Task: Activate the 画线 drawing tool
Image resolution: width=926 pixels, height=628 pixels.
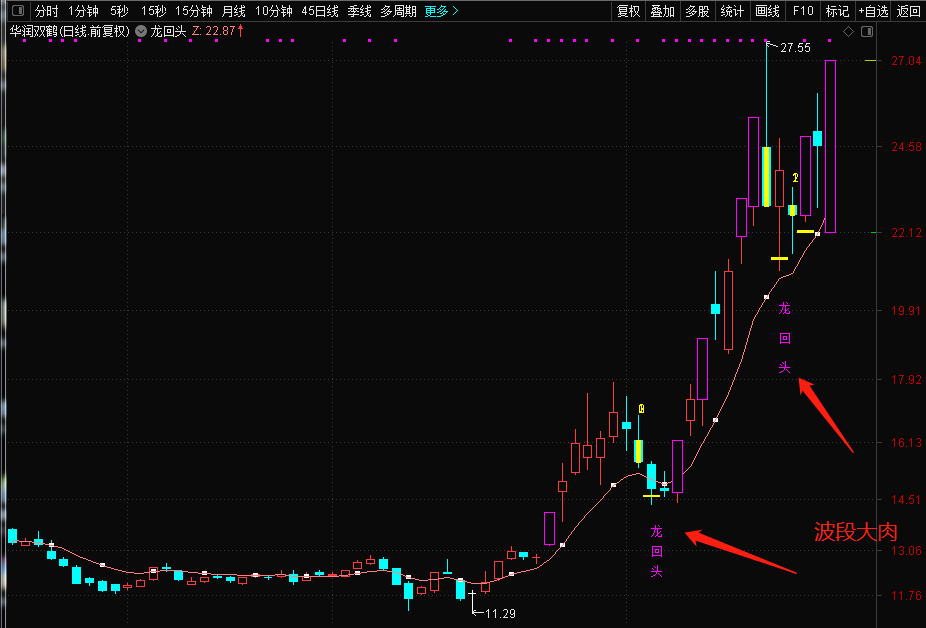Action: 767,11
